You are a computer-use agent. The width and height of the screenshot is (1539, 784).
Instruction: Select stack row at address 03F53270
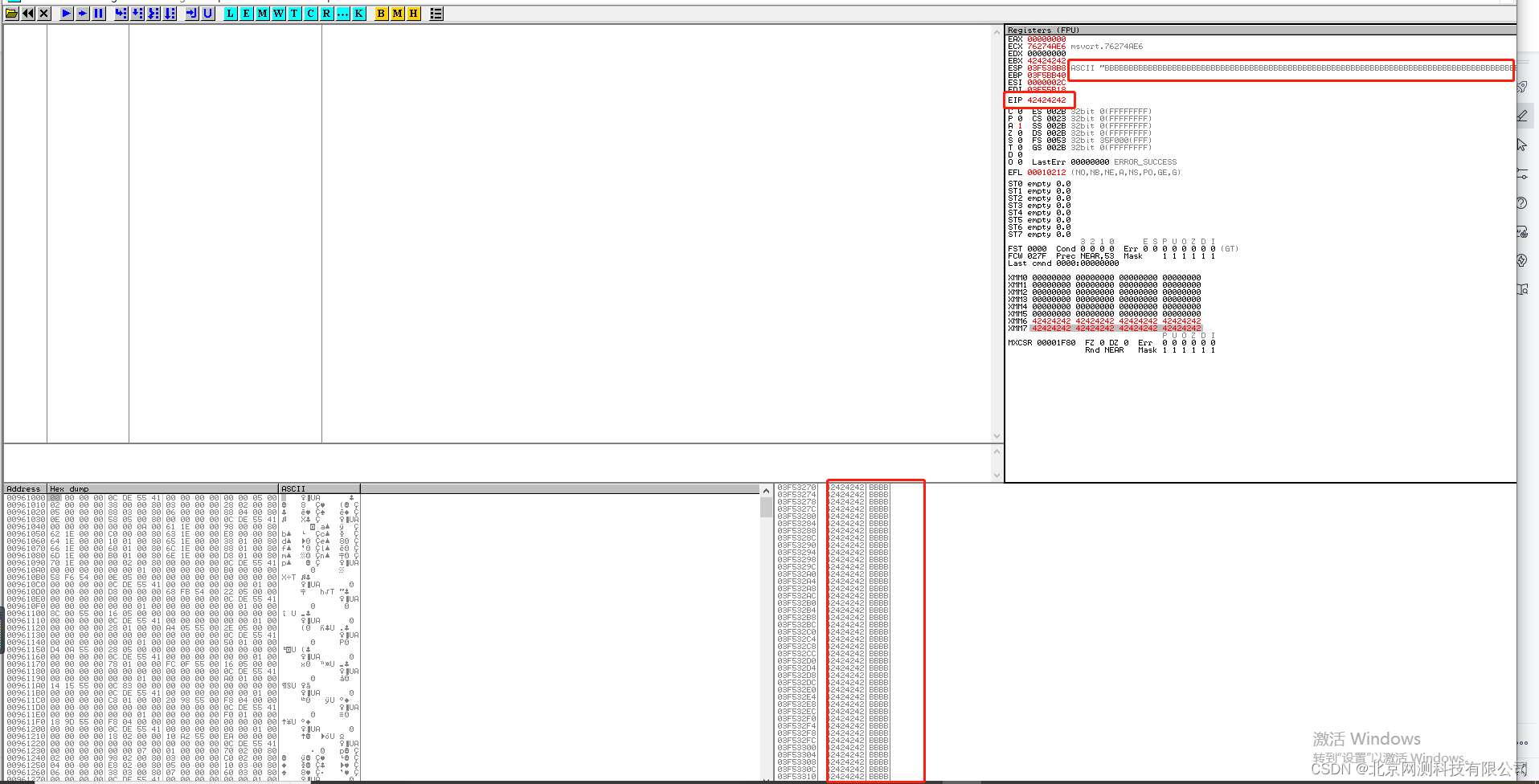coord(833,488)
